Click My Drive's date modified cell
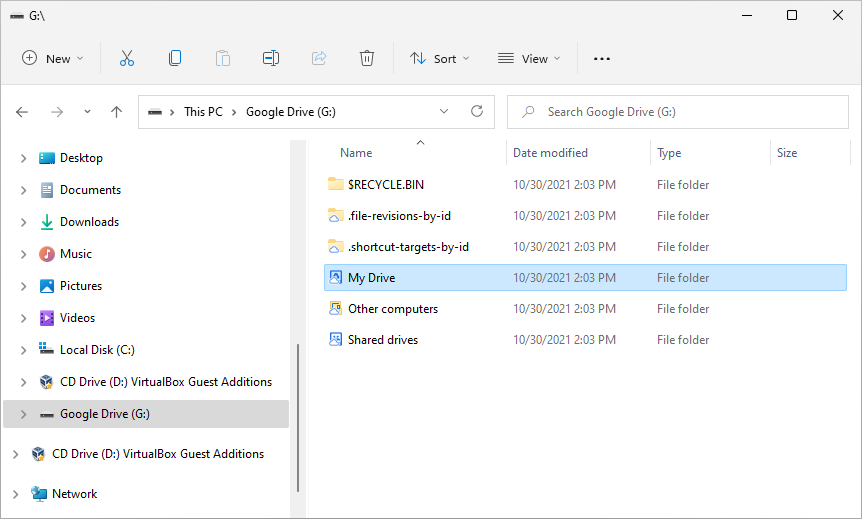The height and width of the screenshot is (519, 862). [x=564, y=278]
